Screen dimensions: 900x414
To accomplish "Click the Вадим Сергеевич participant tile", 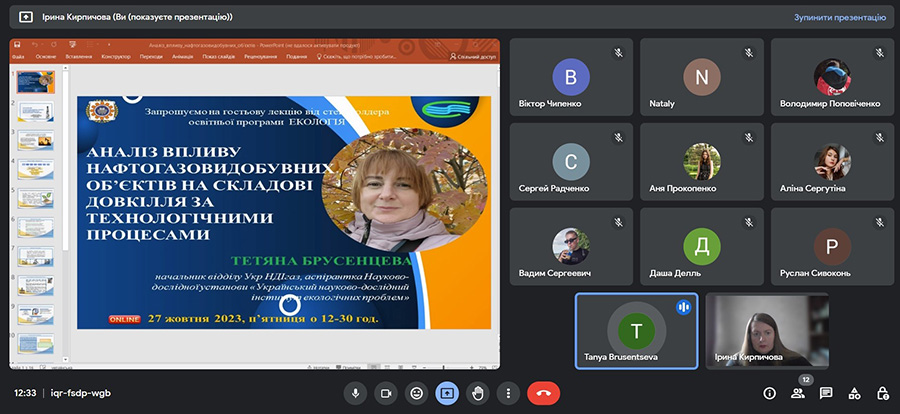I will point(571,246).
